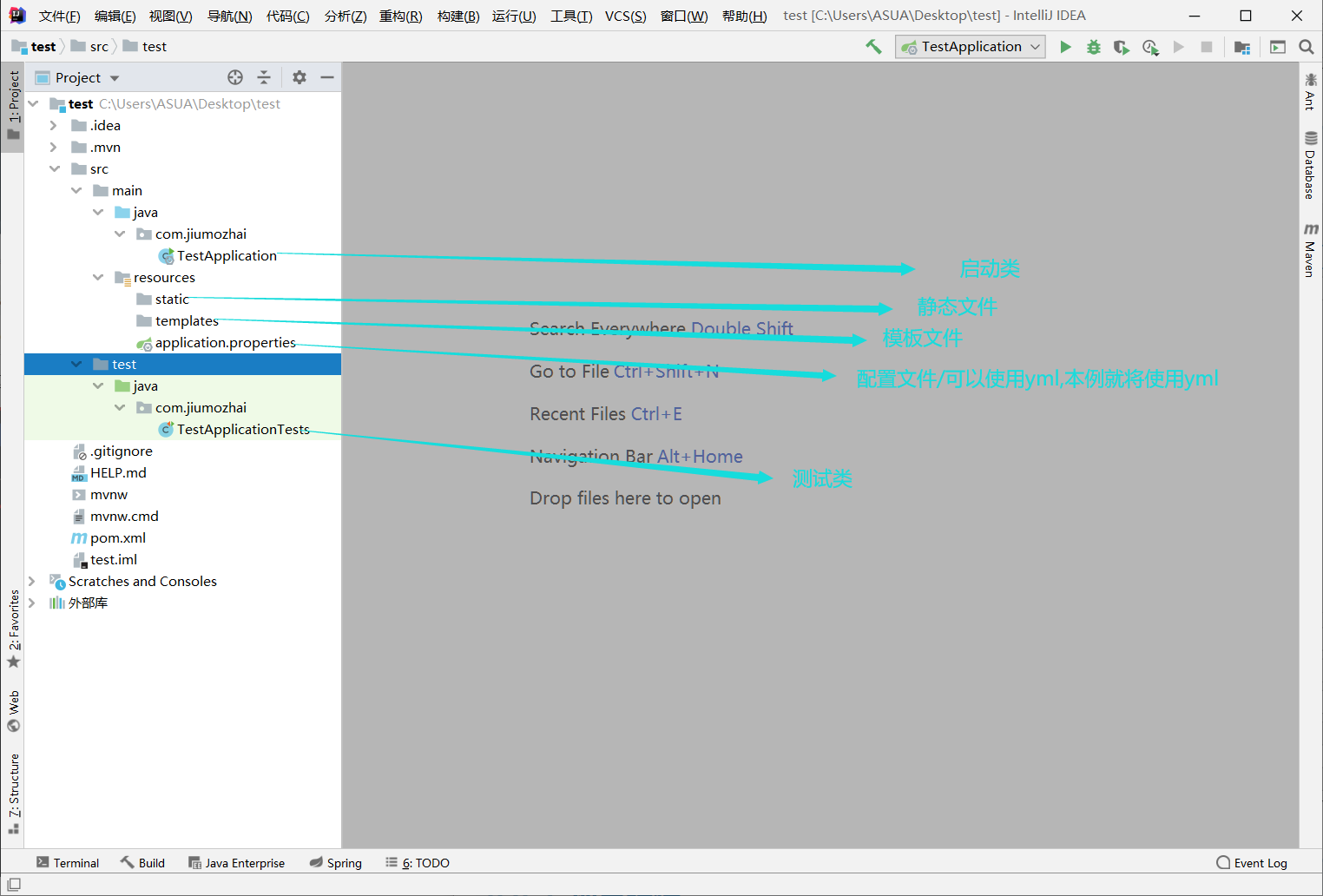Open the Profiler run icon
The height and width of the screenshot is (896, 1323).
point(1150,47)
